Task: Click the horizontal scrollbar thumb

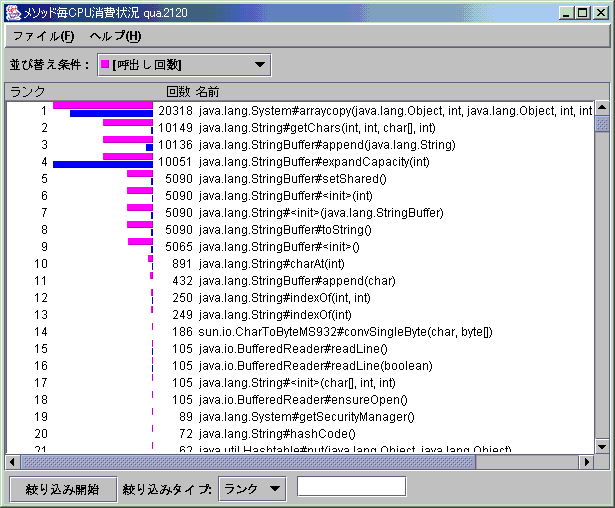Action: (248, 462)
